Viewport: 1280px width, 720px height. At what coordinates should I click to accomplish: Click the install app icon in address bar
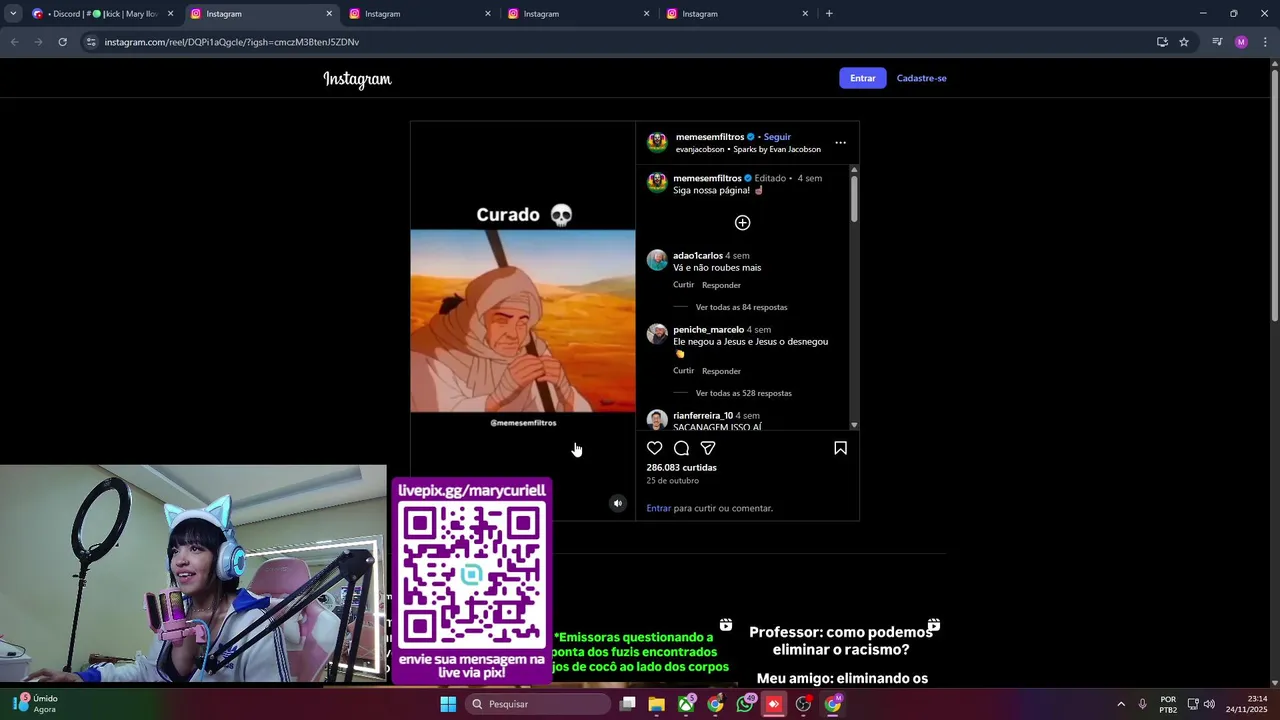click(x=1162, y=42)
